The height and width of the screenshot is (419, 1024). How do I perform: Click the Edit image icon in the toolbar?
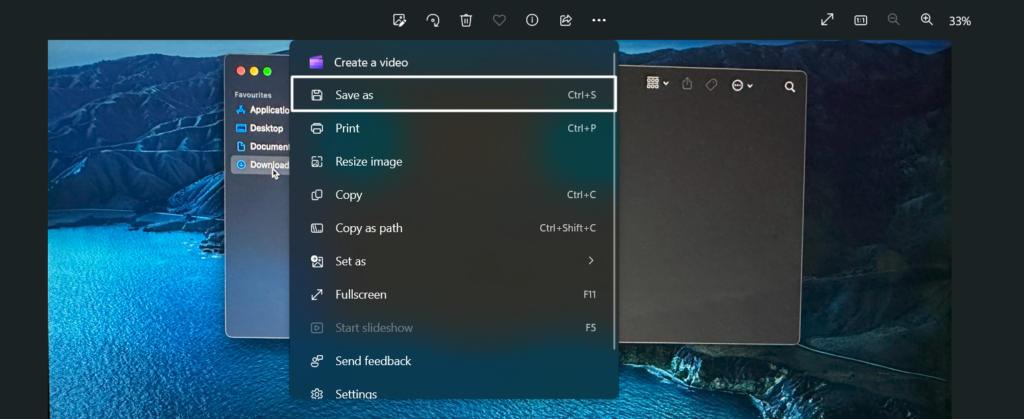click(400, 20)
